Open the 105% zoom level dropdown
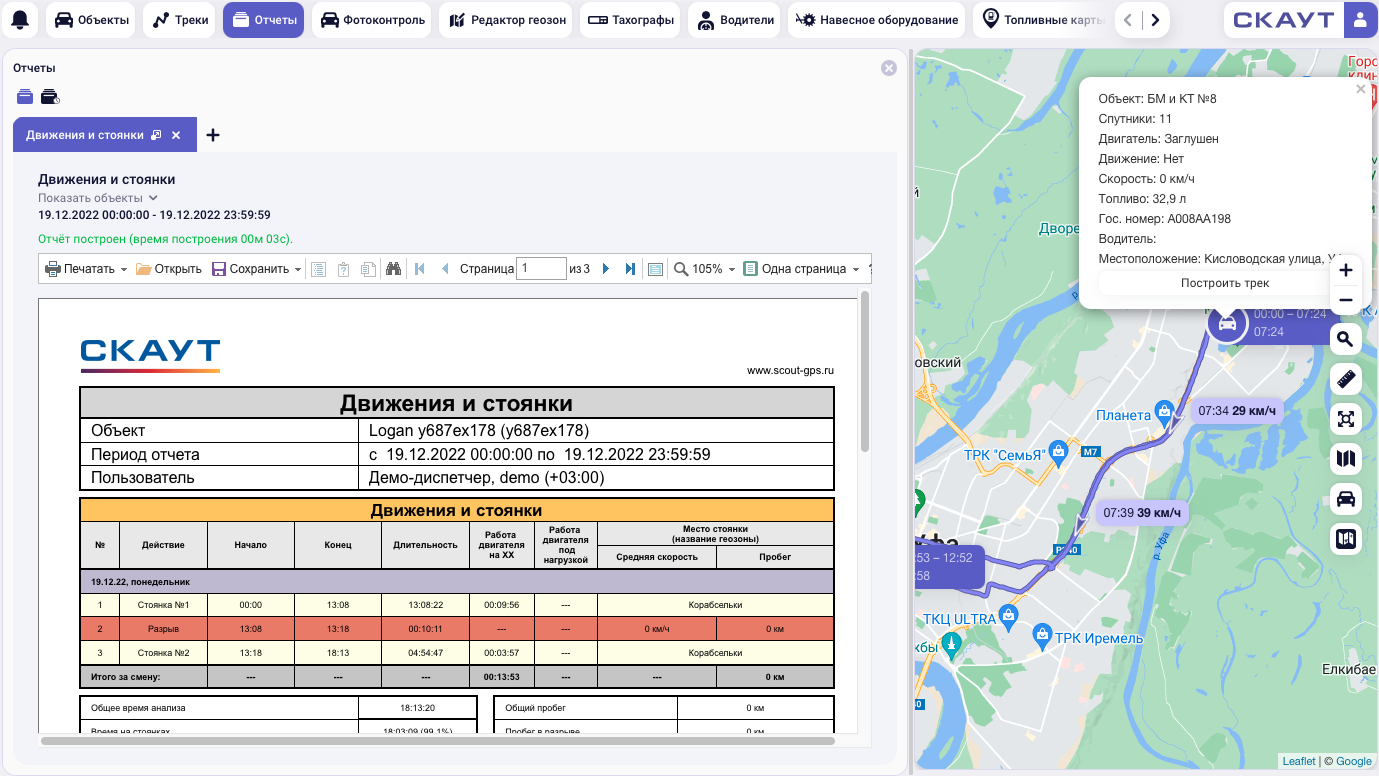 [x=732, y=270]
